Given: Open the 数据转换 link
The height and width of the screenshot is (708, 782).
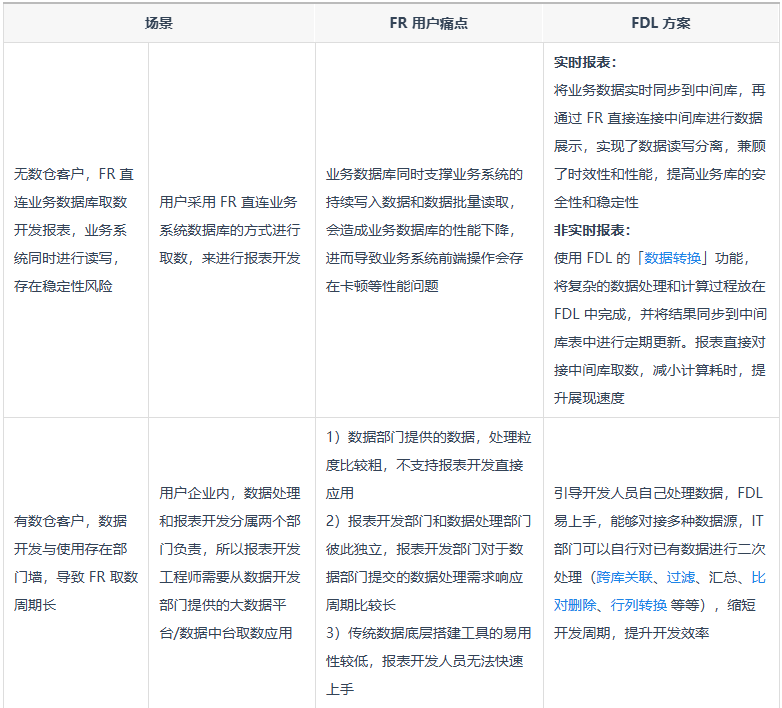Looking at the screenshot, I should 672,258.
